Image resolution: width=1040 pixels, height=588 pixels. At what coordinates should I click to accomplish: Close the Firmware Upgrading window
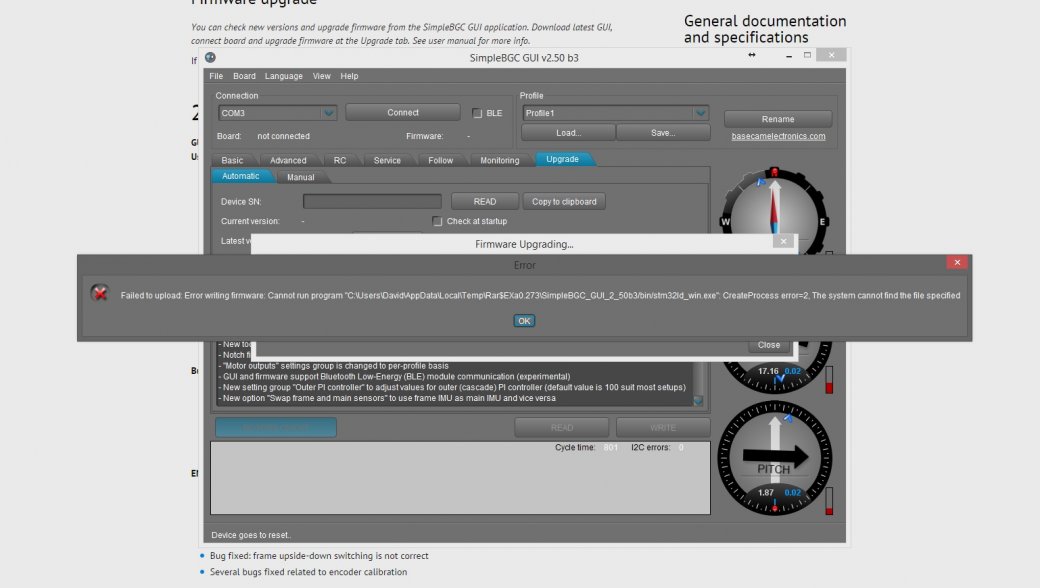pyautogui.click(x=783, y=241)
